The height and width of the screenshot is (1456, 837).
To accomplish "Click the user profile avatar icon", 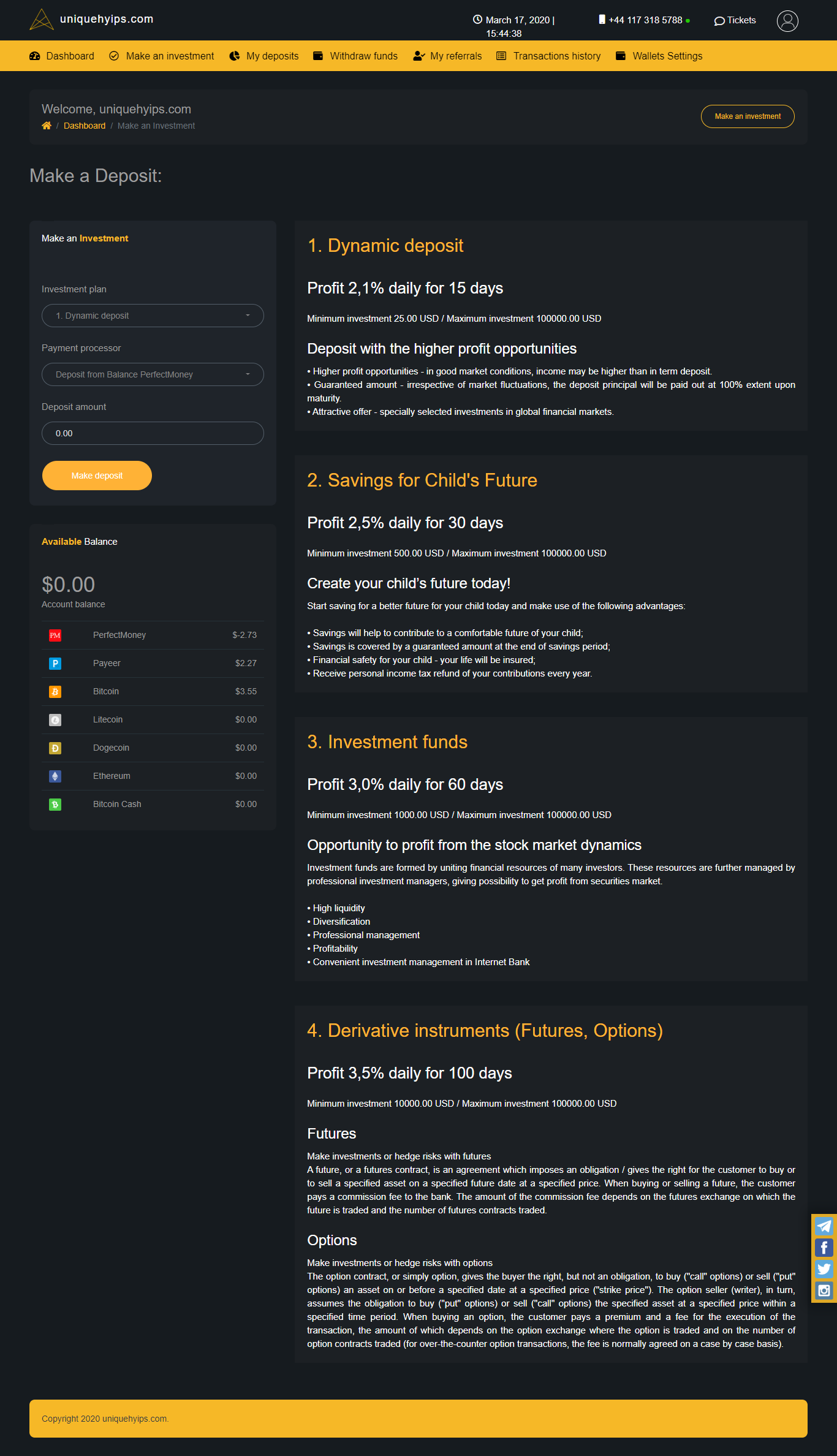I will [x=787, y=21].
